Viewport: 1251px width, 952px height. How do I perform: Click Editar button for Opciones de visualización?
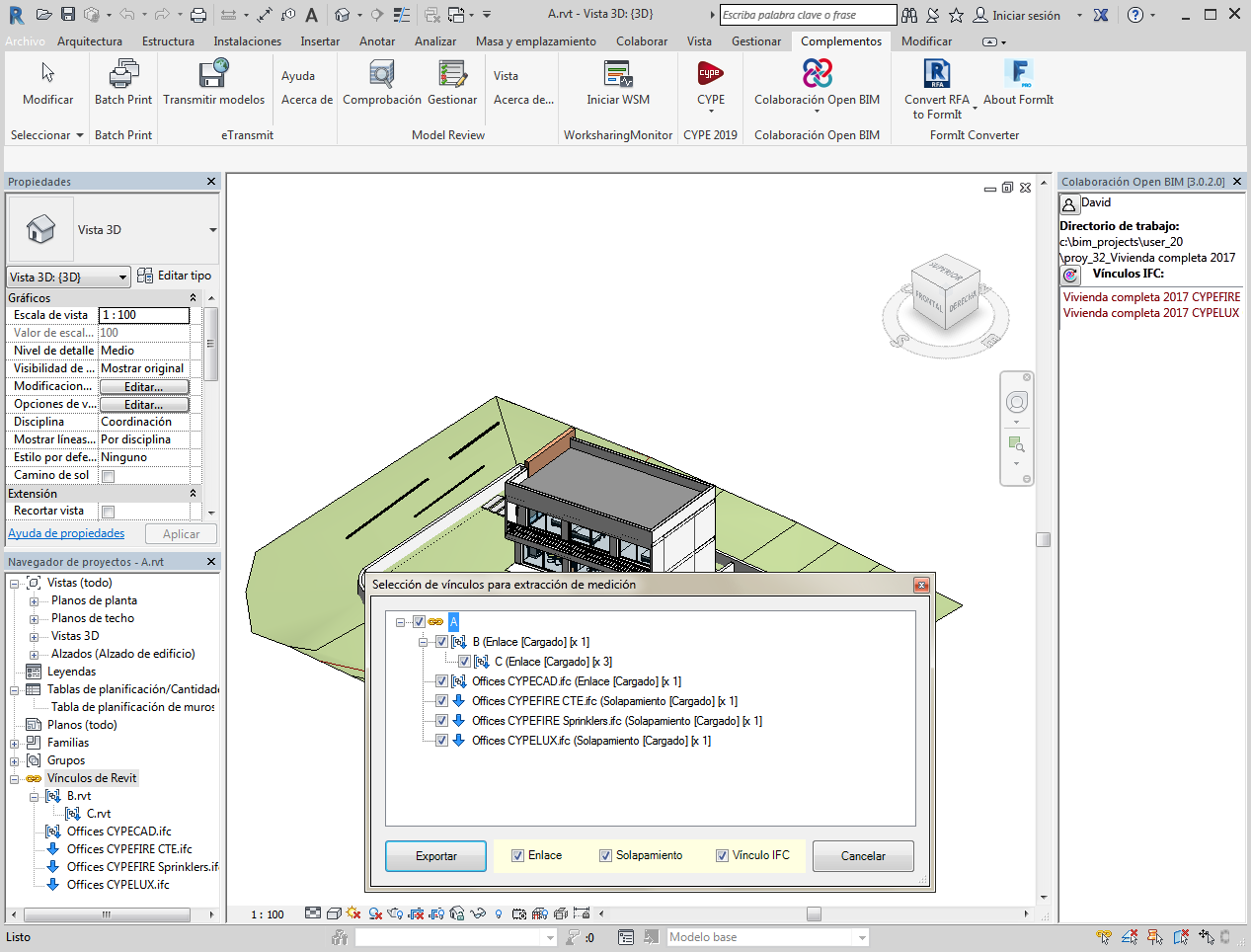tap(144, 405)
